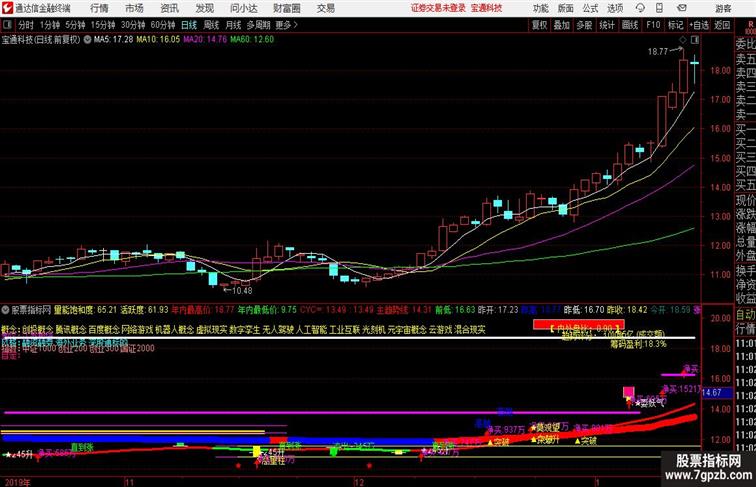This screenshot has height=487, width=756.
Task: Select the 多周期 tab
Action: (258, 25)
